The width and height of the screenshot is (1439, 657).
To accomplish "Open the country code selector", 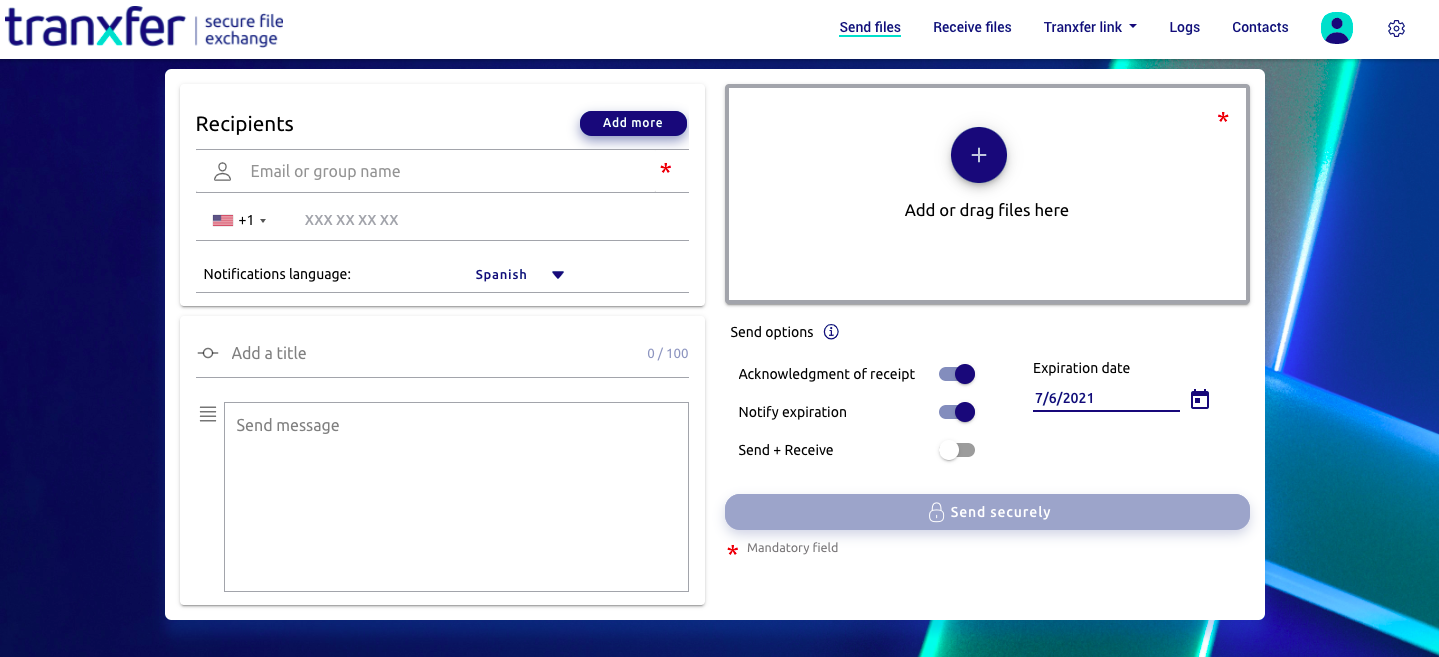I will click(x=240, y=218).
